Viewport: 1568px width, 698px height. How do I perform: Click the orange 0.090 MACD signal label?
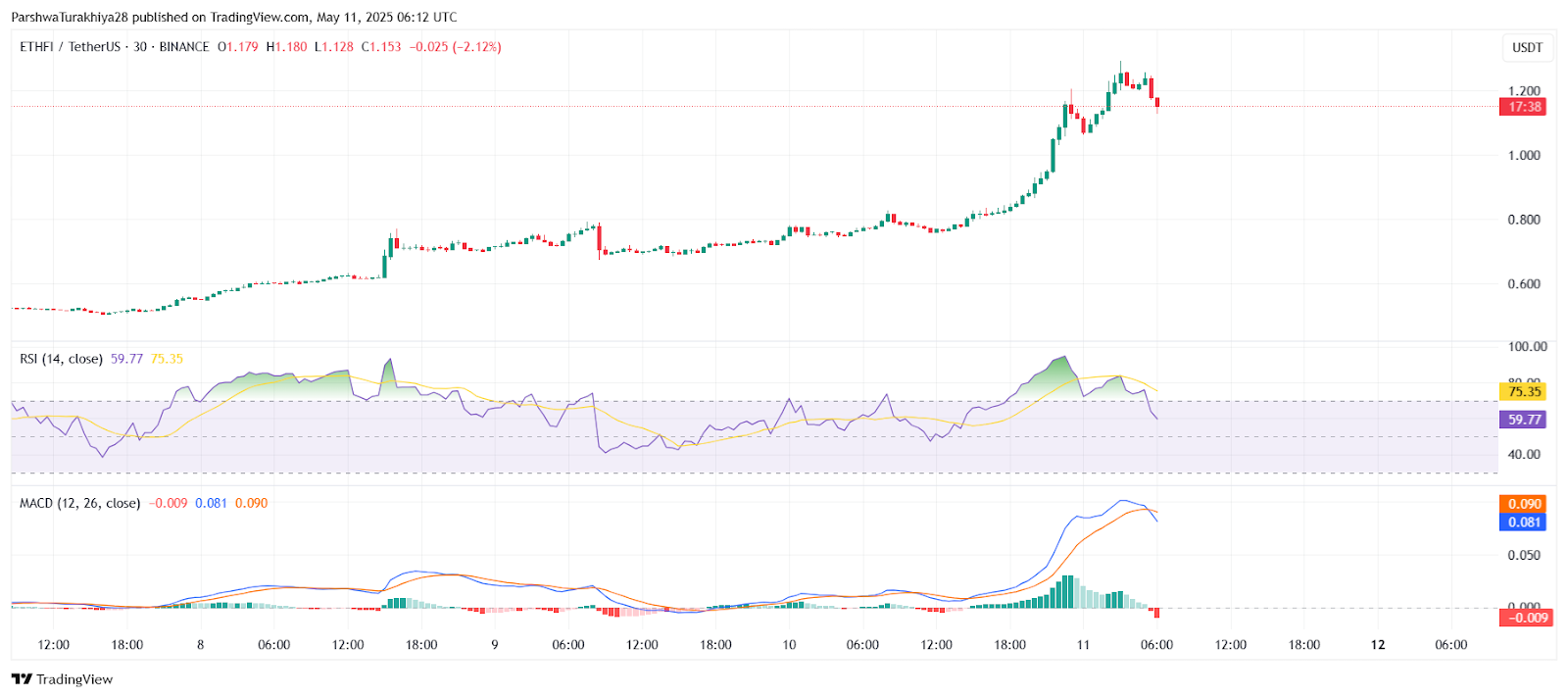[1523, 504]
